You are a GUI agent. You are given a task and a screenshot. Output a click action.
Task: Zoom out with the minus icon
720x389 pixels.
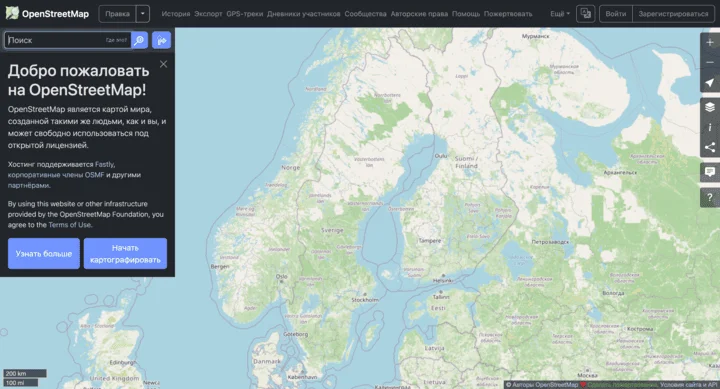pos(710,62)
